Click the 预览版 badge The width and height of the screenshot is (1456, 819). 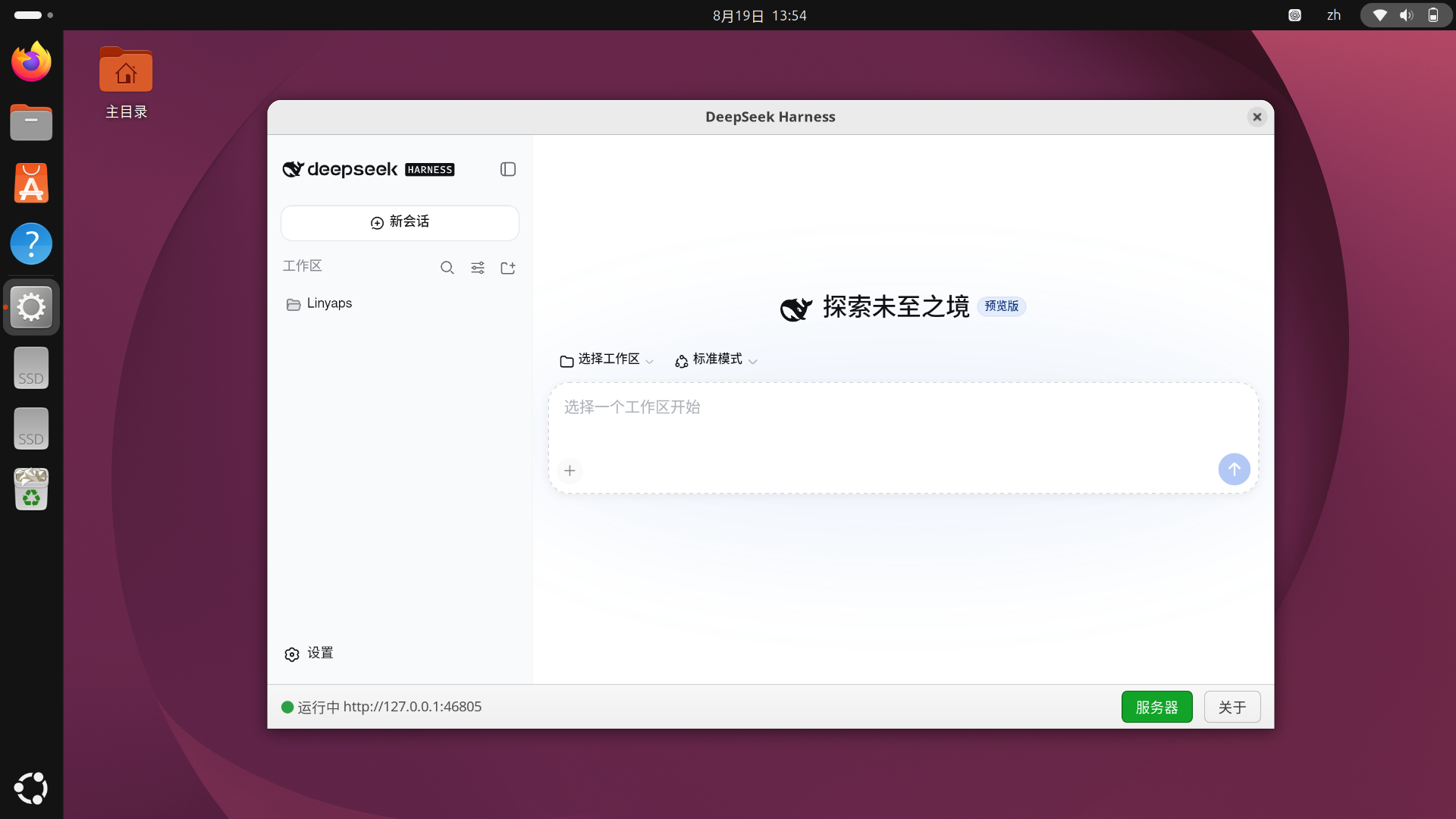1001,306
